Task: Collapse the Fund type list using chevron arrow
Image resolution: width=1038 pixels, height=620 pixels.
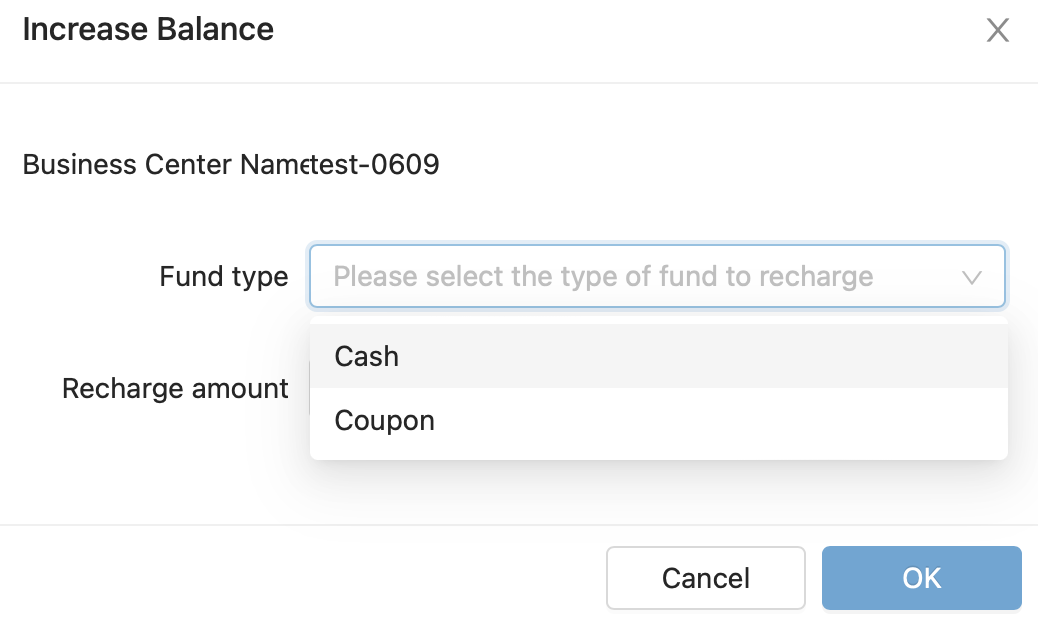Action: coord(972,277)
